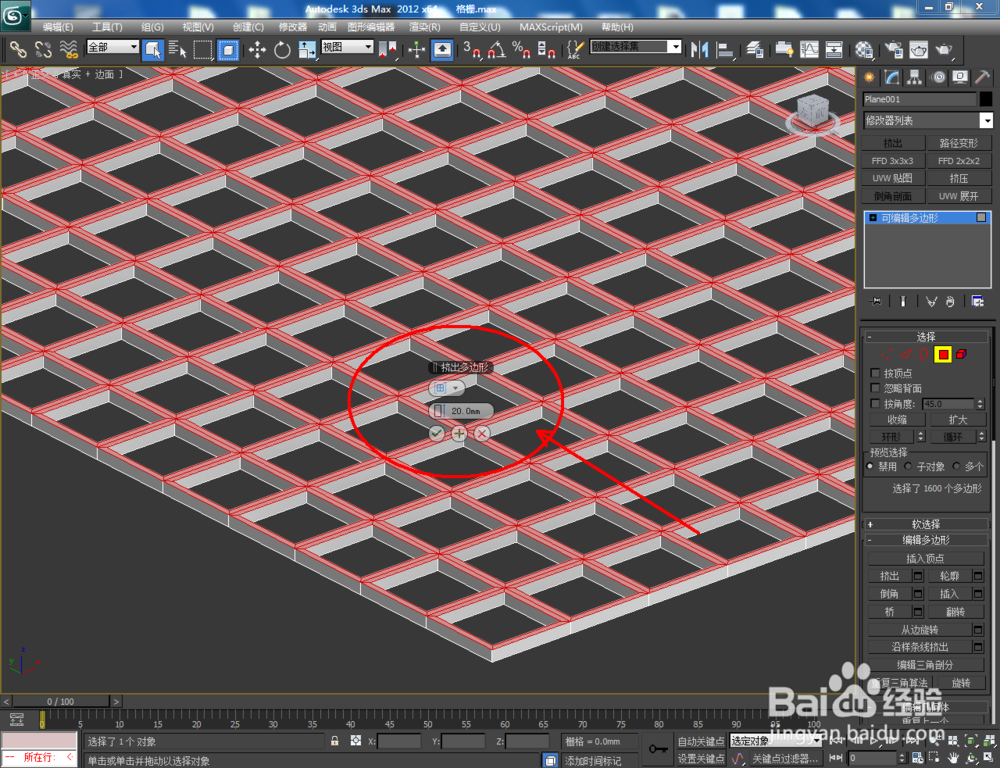Confirm extrude with green checkmark
1000x768 pixels.
click(436, 433)
